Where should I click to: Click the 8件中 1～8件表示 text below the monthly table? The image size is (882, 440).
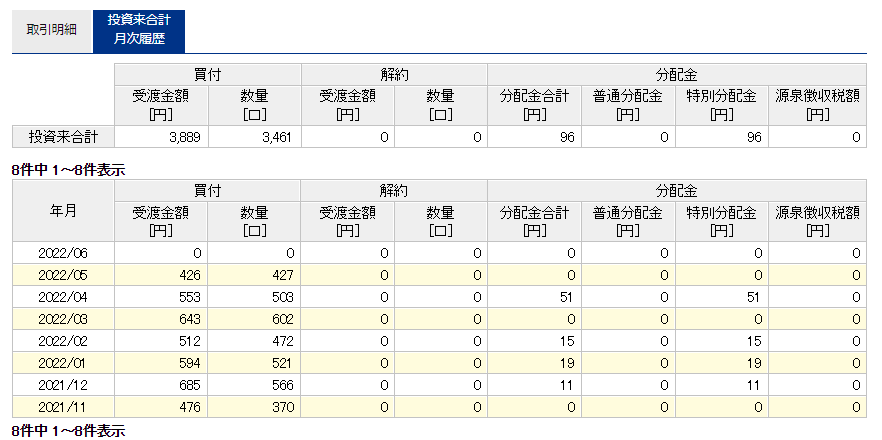(x=69, y=431)
